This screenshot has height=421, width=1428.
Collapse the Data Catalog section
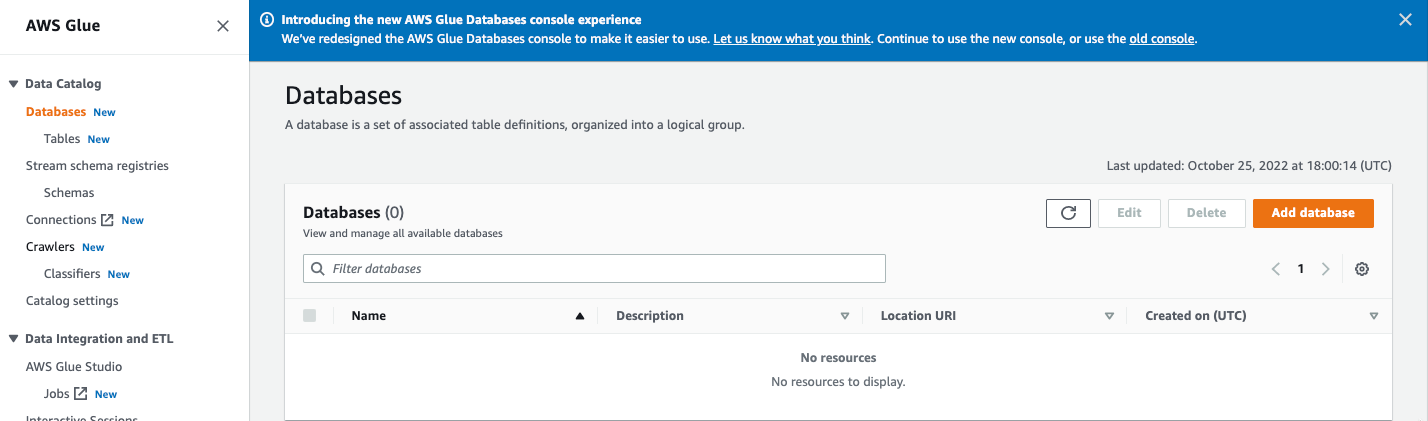coord(14,84)
